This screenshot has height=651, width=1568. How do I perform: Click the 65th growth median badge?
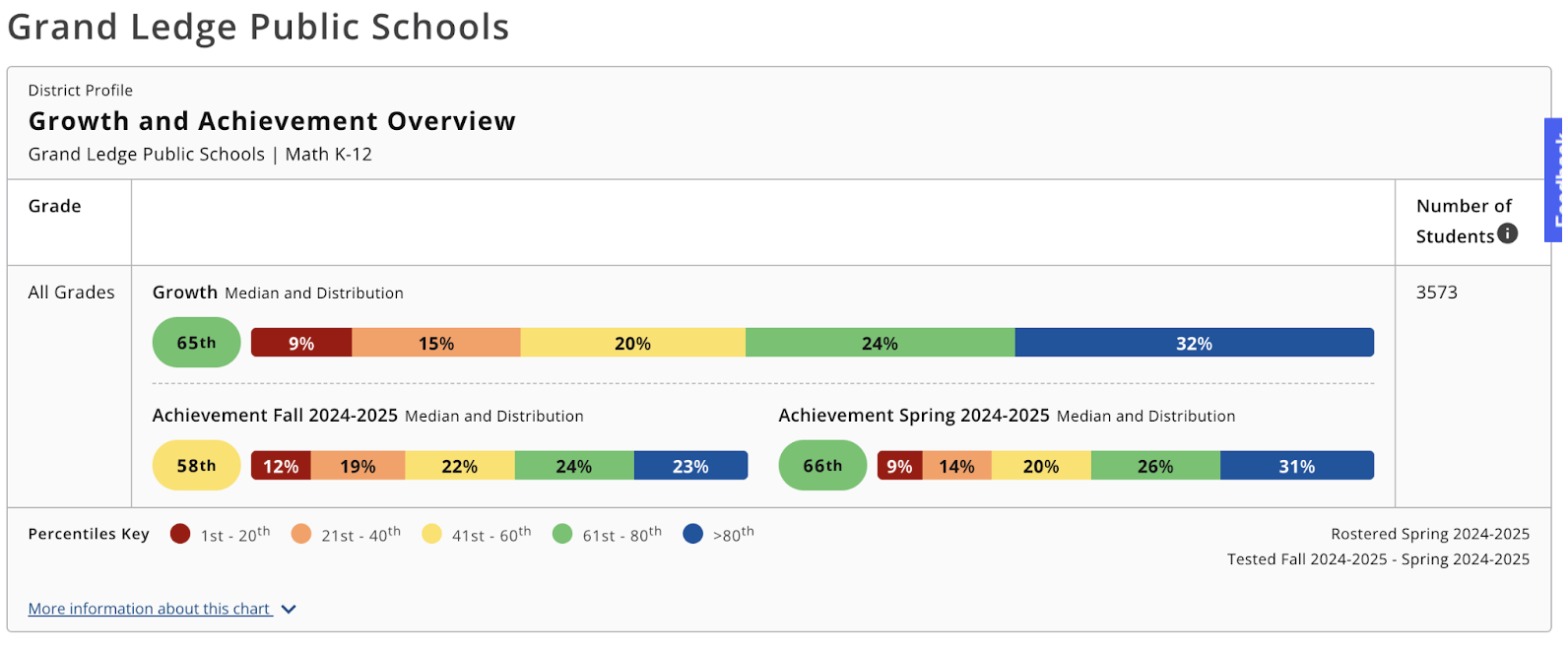coord(196,343)
